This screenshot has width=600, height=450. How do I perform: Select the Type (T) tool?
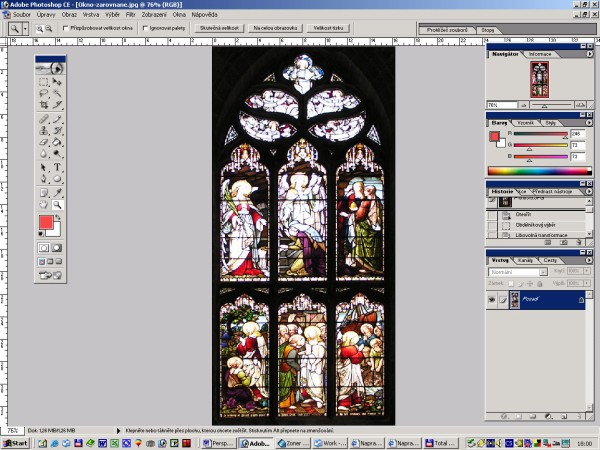point(58,167)
